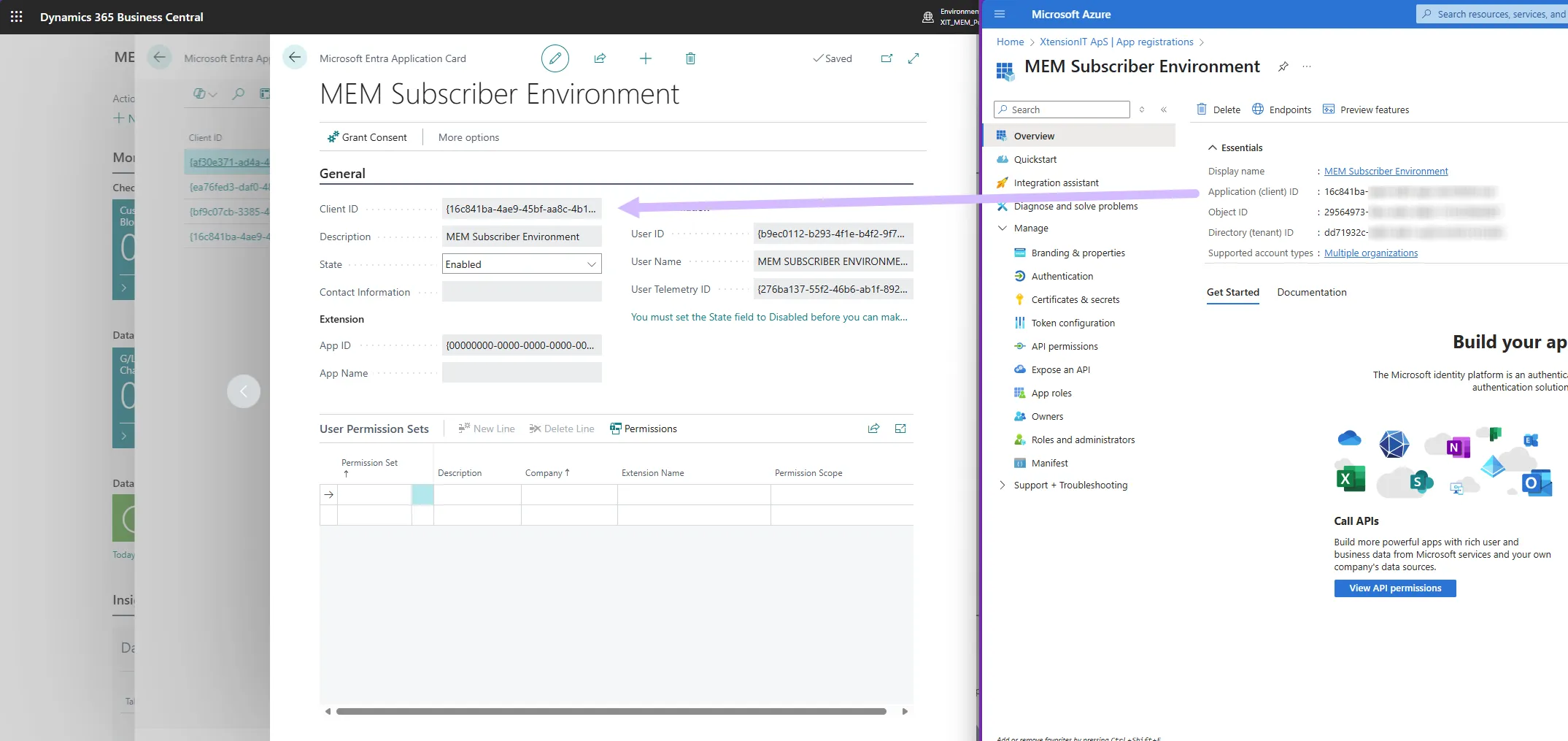This screenshot has width=1568, height=741.
Task: Expand card to full screen icon
Action: [914, 58]
